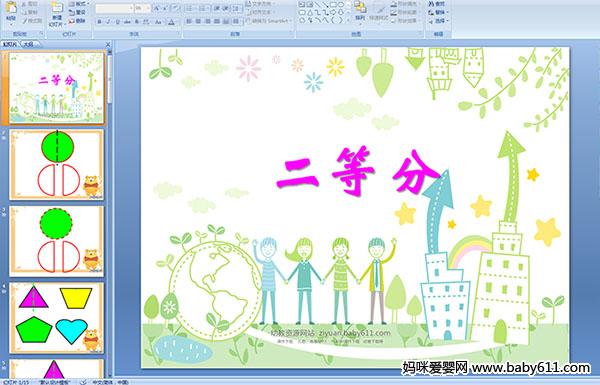Image resolution: width=600 pixels, height=385 pixels.
Task: Expand the Select dropdown in Editing group
Action: (438, 21)
